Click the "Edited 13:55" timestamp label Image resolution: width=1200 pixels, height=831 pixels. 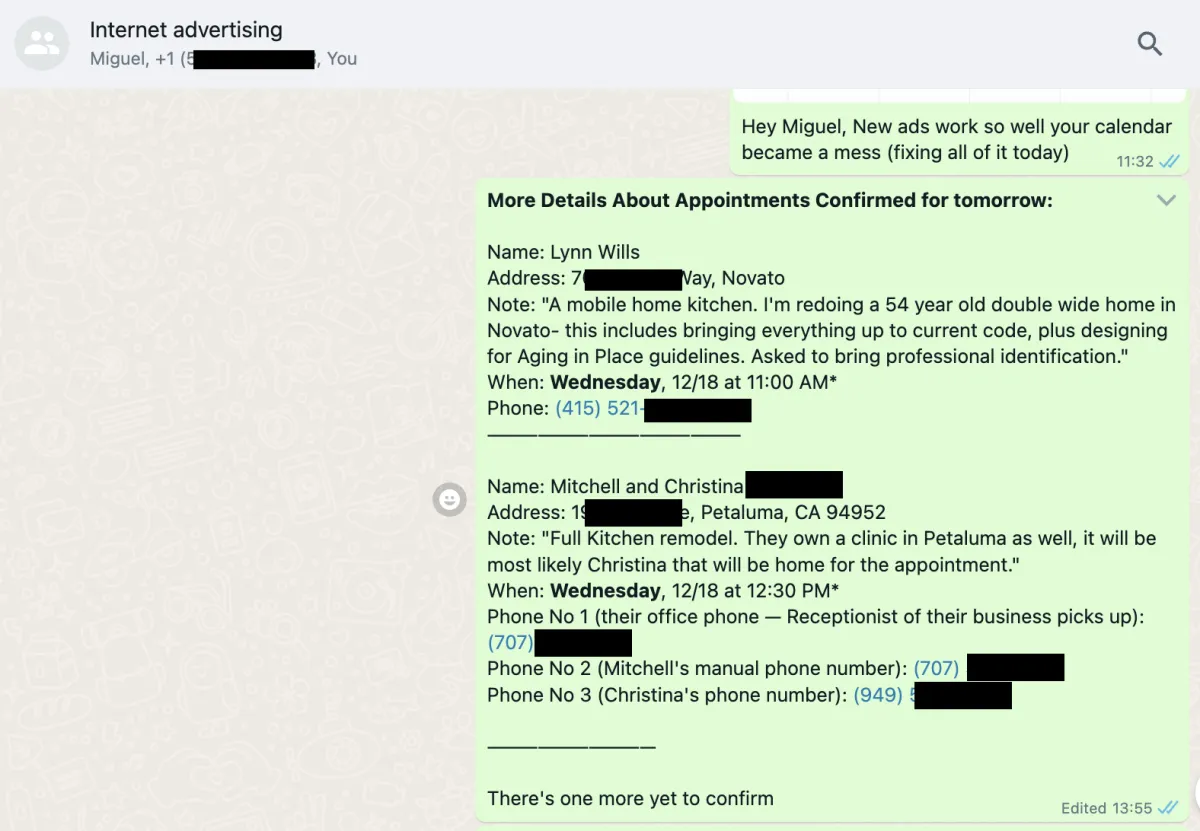point(1106,808)
